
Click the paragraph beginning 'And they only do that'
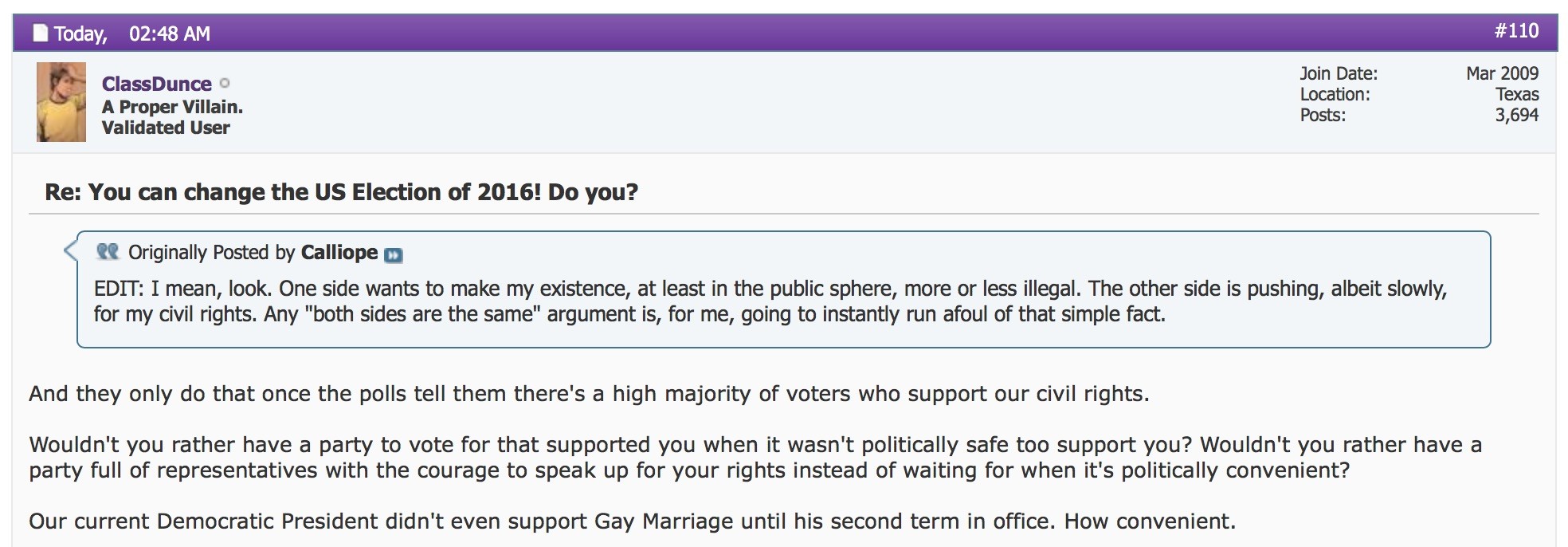(589, 394)
